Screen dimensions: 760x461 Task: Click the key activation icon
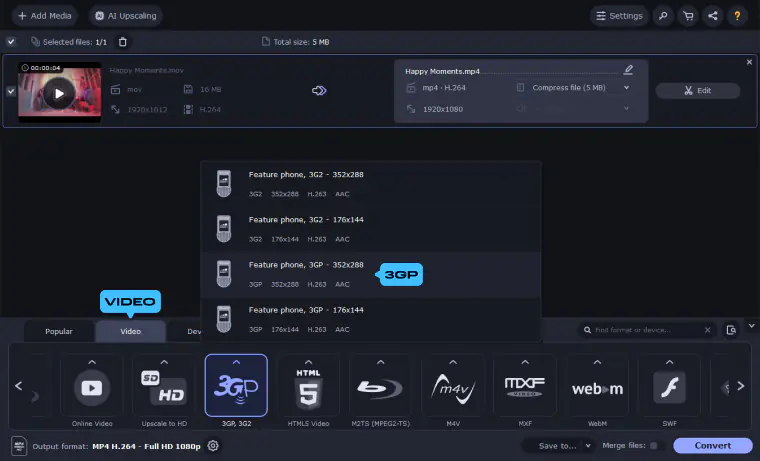tap(663, 16)
